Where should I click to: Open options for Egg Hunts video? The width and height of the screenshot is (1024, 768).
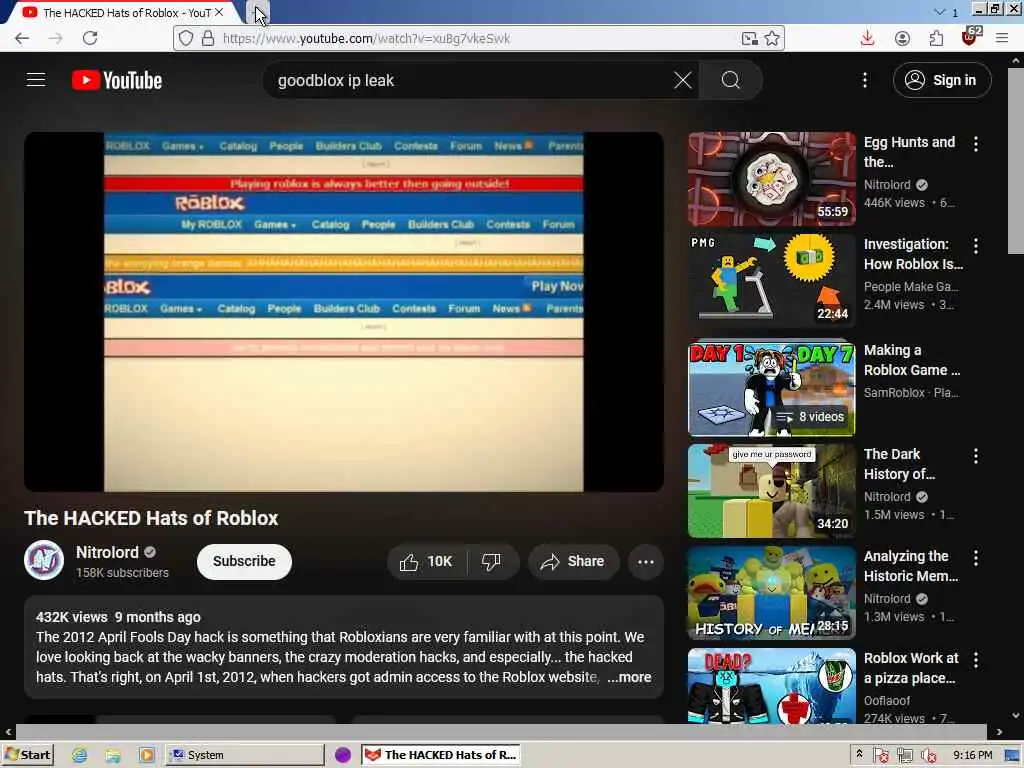tap(976, 144)
